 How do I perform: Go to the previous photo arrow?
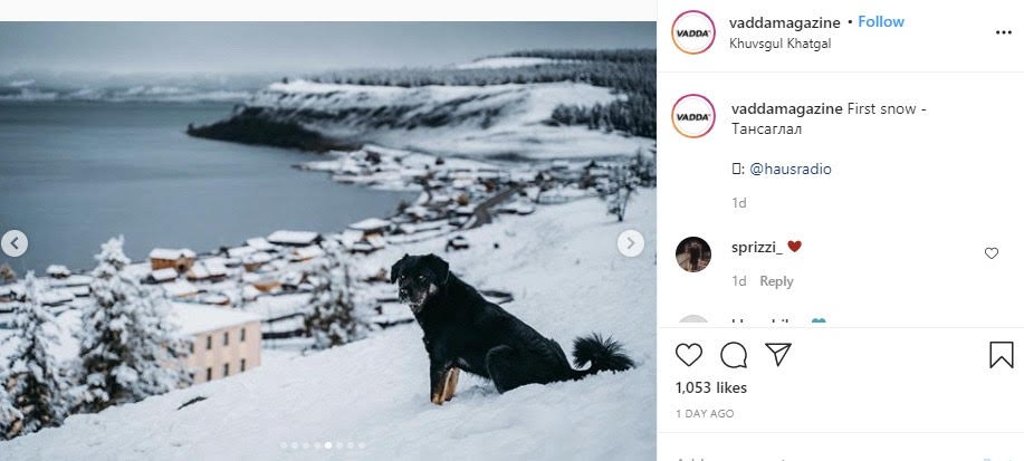tap(14, 243)
